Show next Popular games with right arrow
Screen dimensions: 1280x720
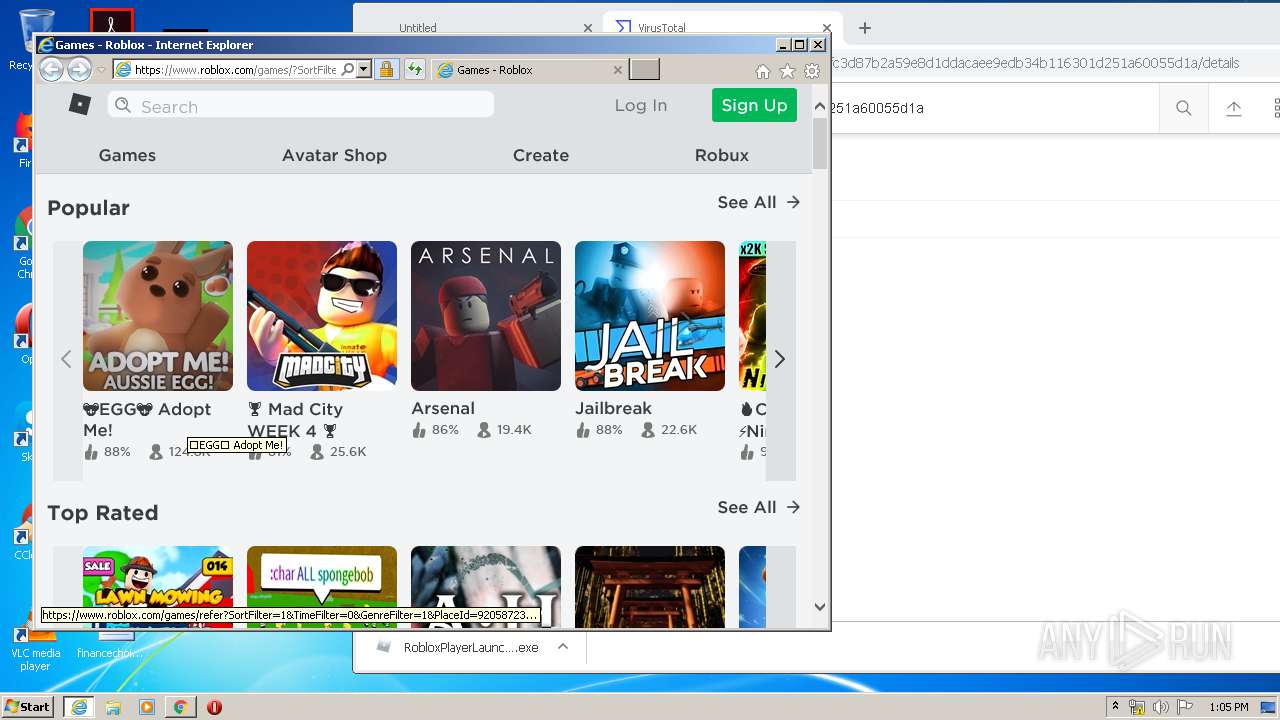(780, 359)
